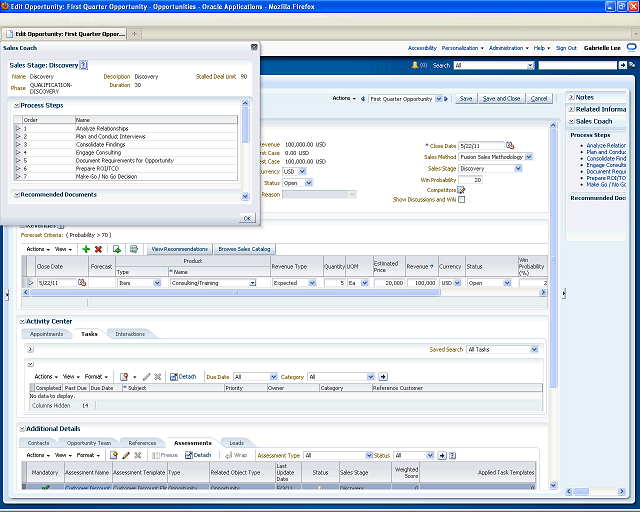Click OK in the Sales Coach popup

247,218
